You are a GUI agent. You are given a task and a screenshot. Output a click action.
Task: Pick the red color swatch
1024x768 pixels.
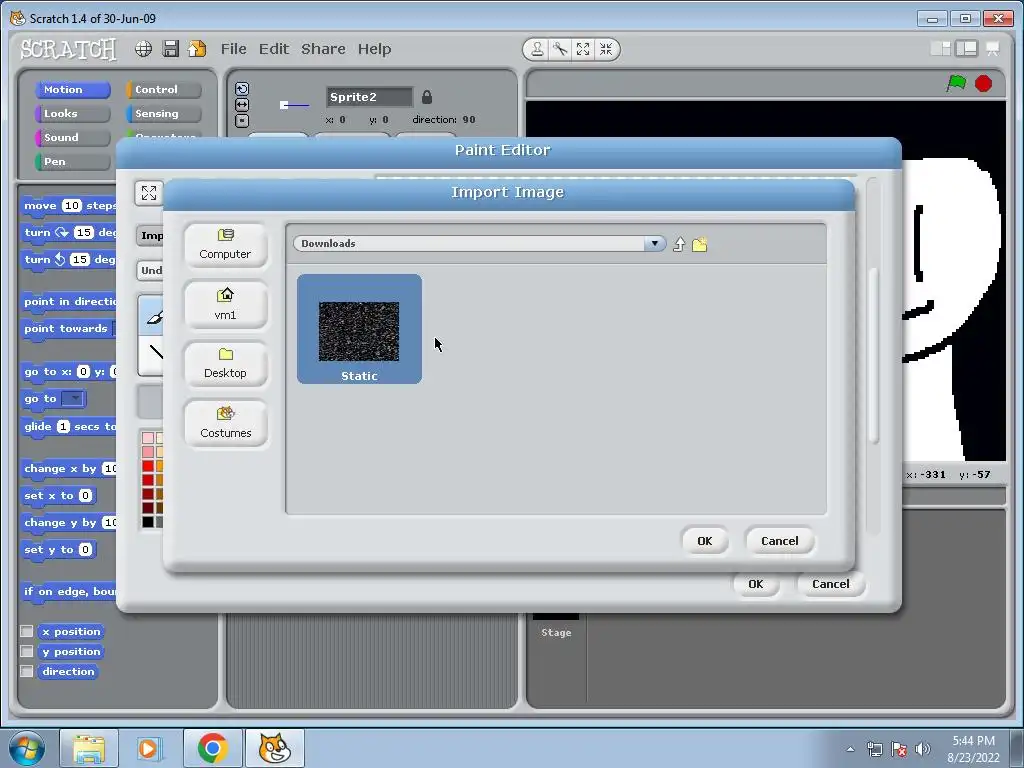point(148,466)
